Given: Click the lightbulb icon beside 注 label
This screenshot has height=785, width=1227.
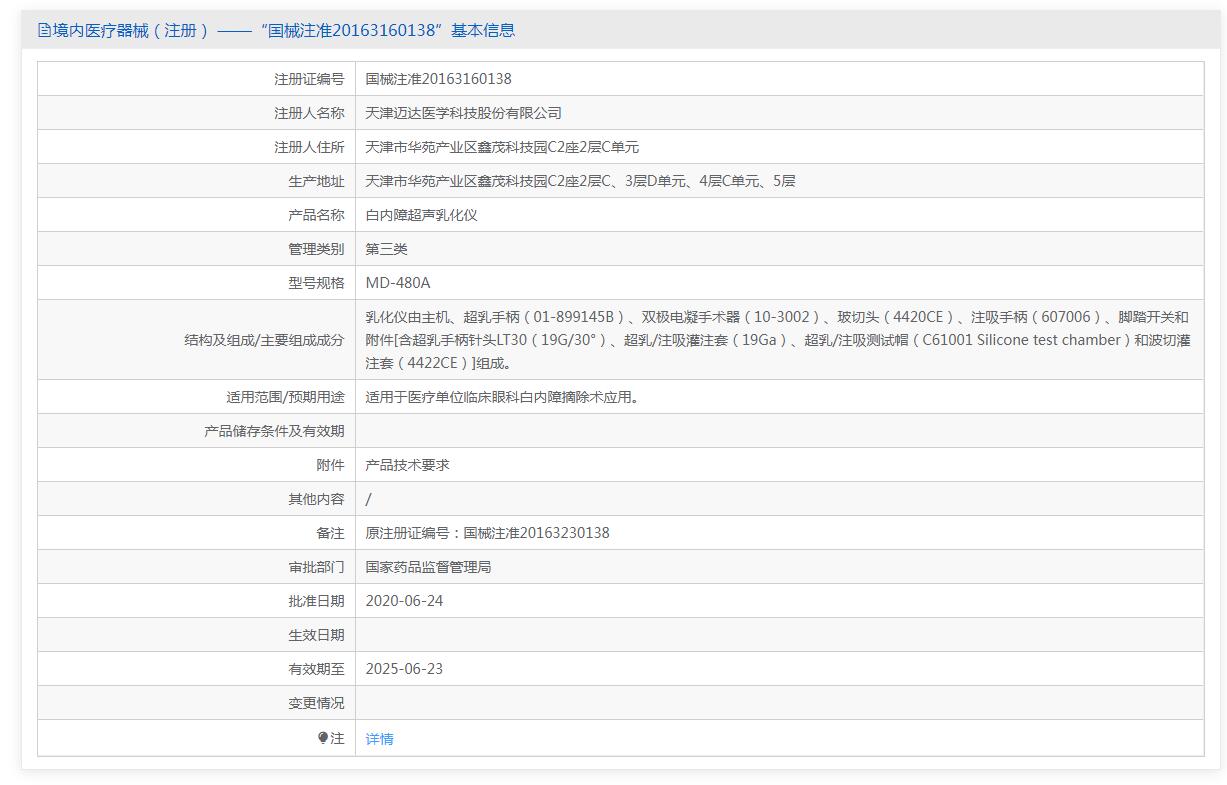Looking at the screenshot, I should (323, 738).
